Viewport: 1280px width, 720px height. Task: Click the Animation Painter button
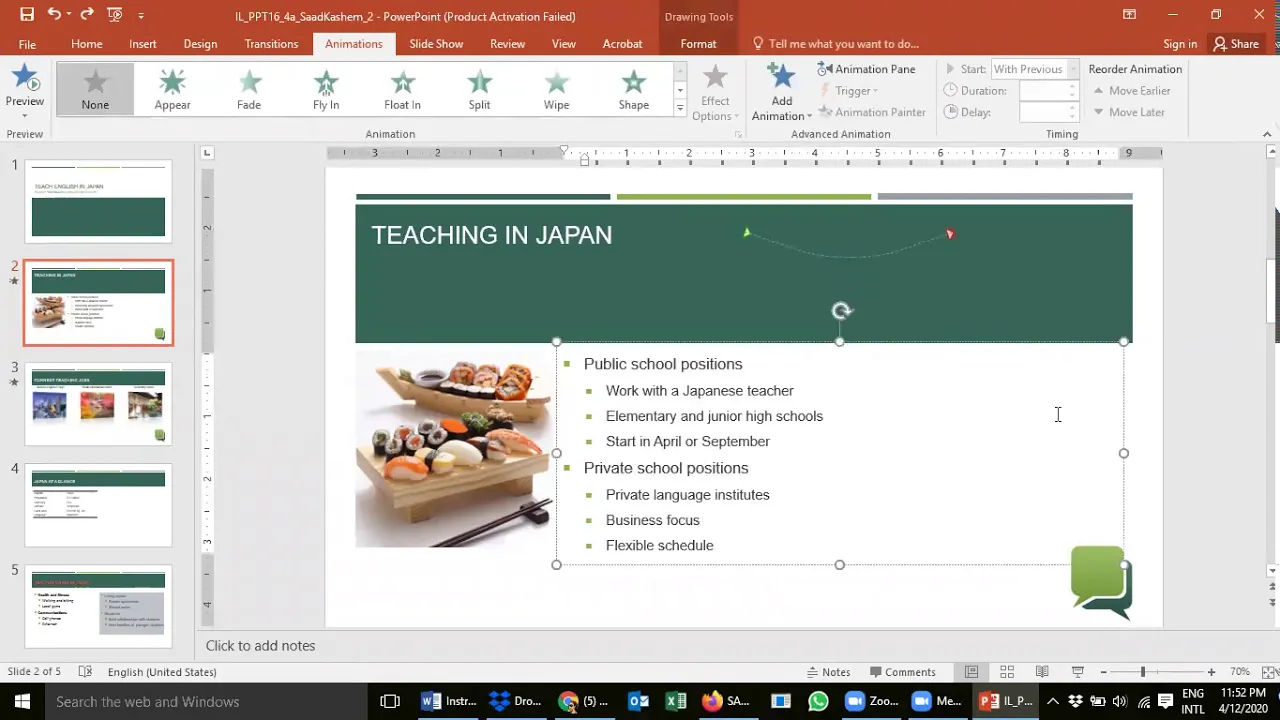pos(872,112)
